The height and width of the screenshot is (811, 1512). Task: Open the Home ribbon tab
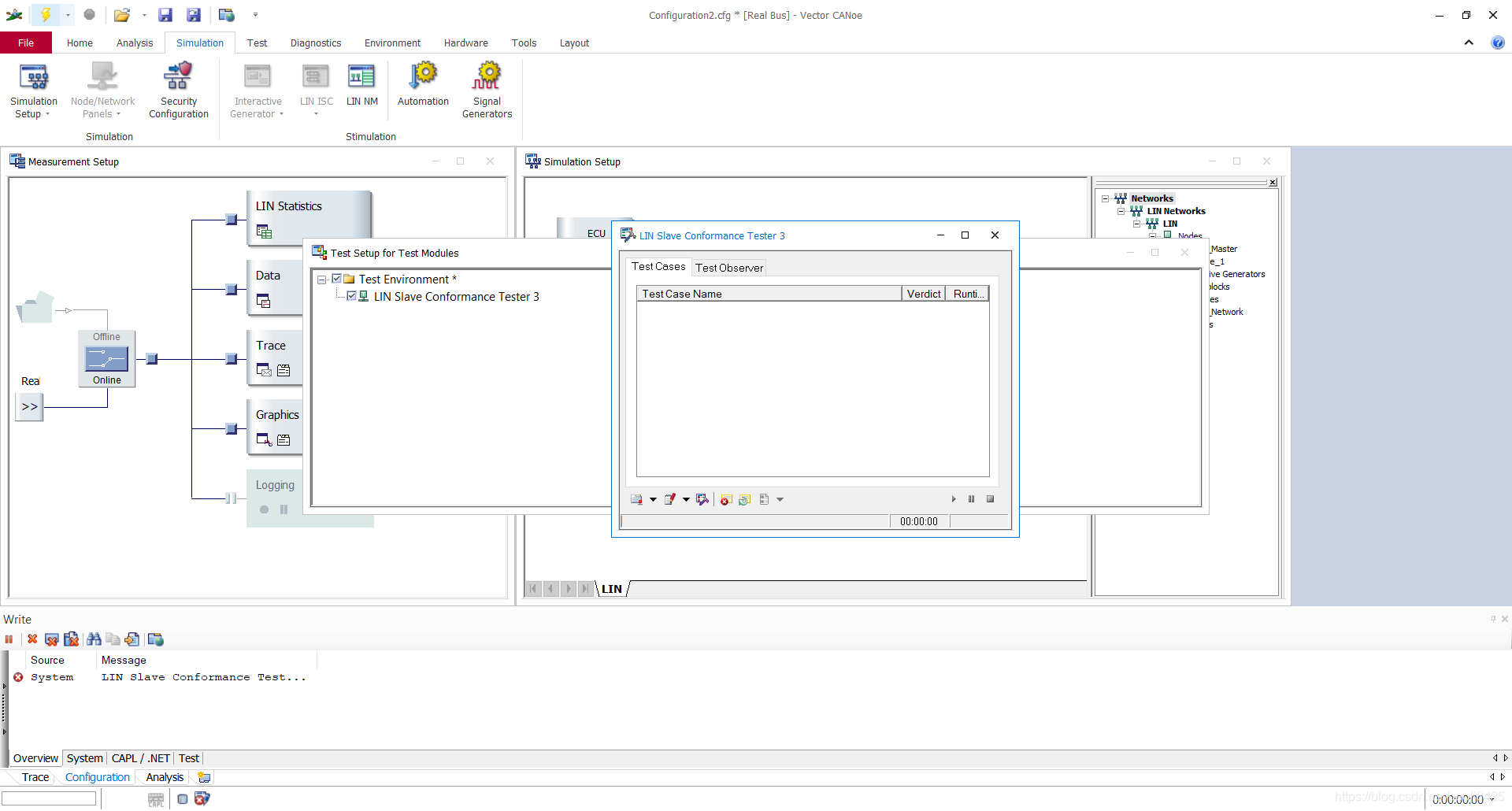80,43
